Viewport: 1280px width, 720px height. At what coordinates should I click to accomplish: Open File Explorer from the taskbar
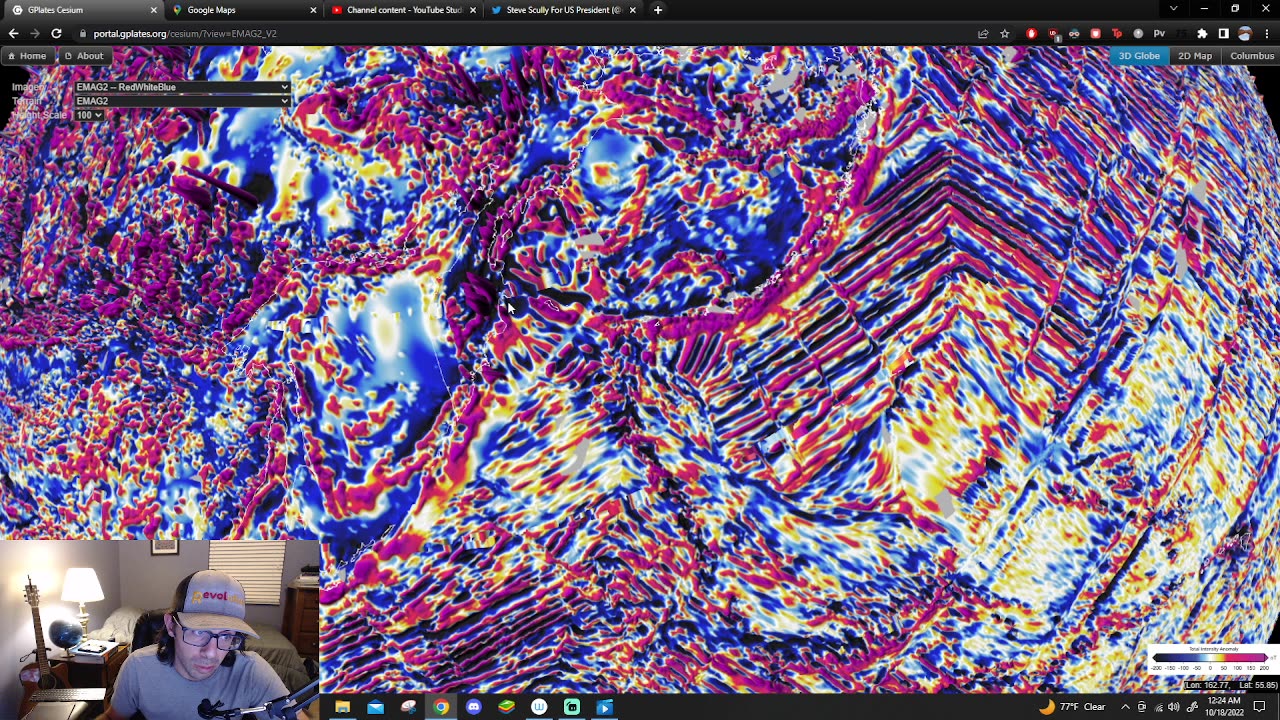tap(342, 707)
